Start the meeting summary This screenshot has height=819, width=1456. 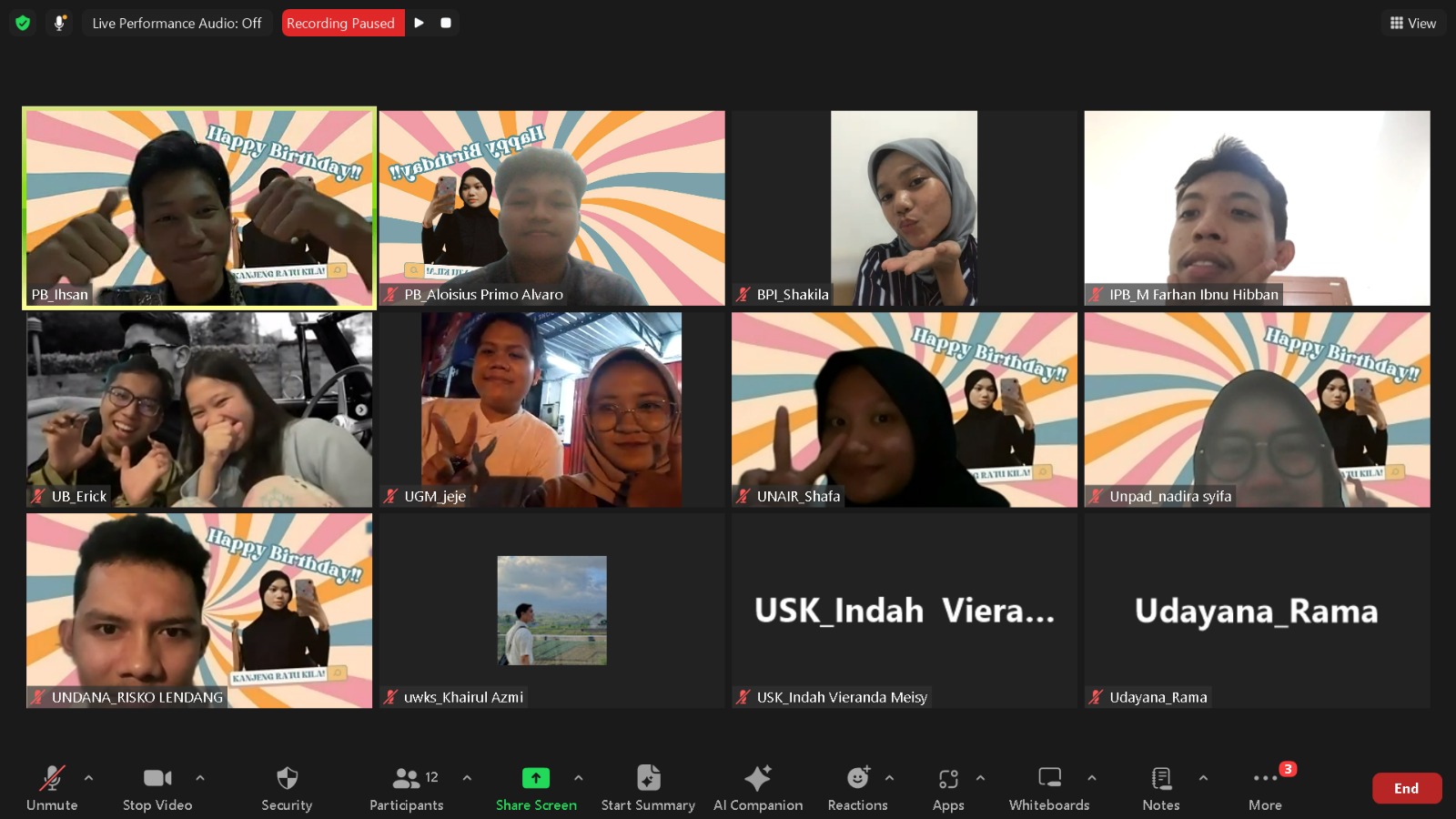[648, 788]
